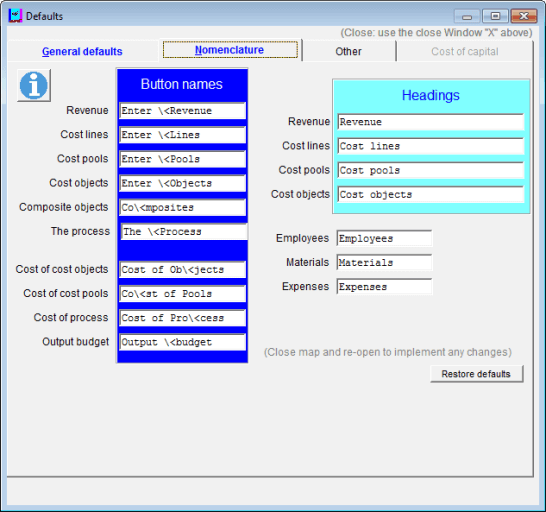The image size is (546, 512).
Task: Focus the Cost objects heading field
Action: pyautogui.click(x=431, y=194)
